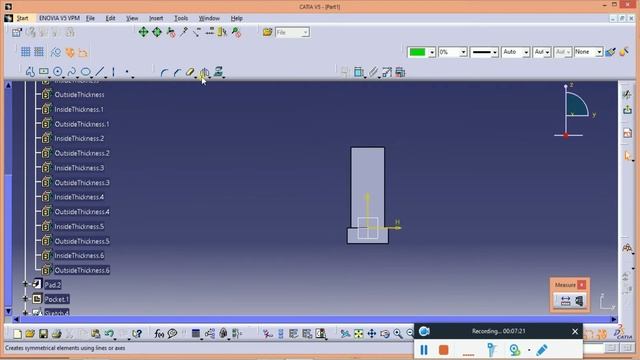Toggle Geometrical Constraints icon
The height and width of the screenshot is (360, 640).
pyautogui.click(x=70, y=52)
